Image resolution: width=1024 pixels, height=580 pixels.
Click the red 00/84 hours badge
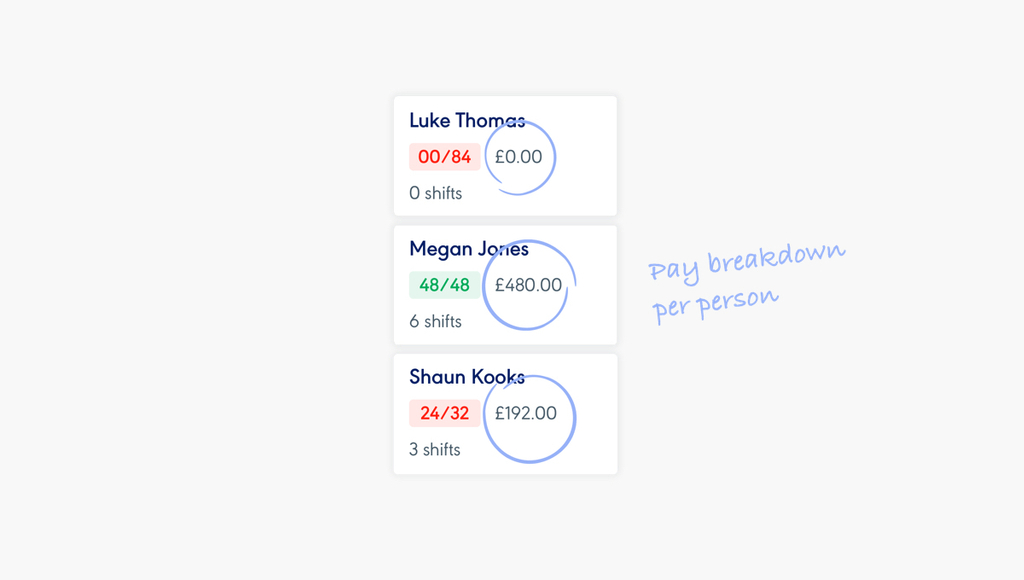point(445,157)
